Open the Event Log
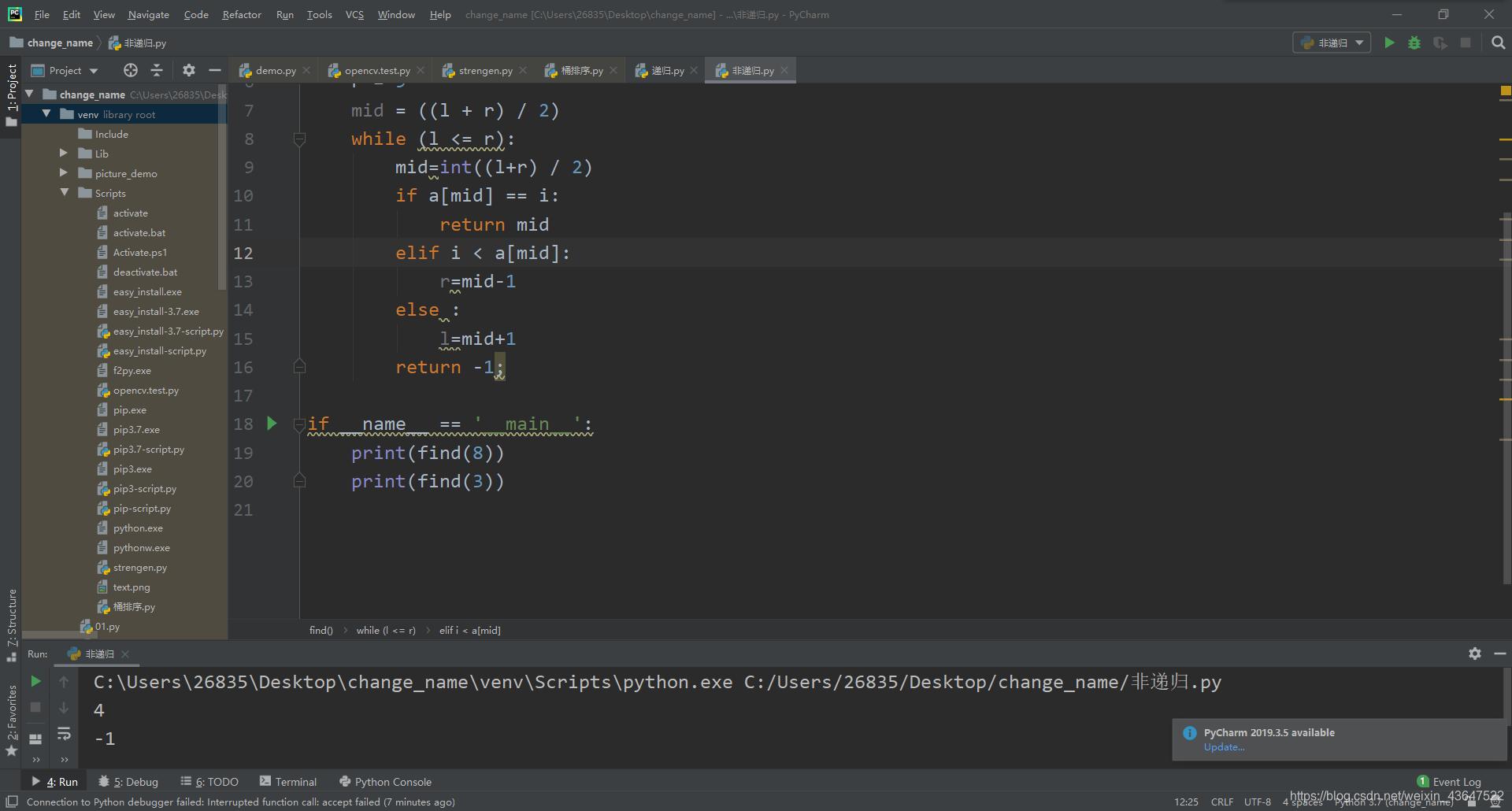Screen dimensions: 1512x811 (x=1449, y=782)
